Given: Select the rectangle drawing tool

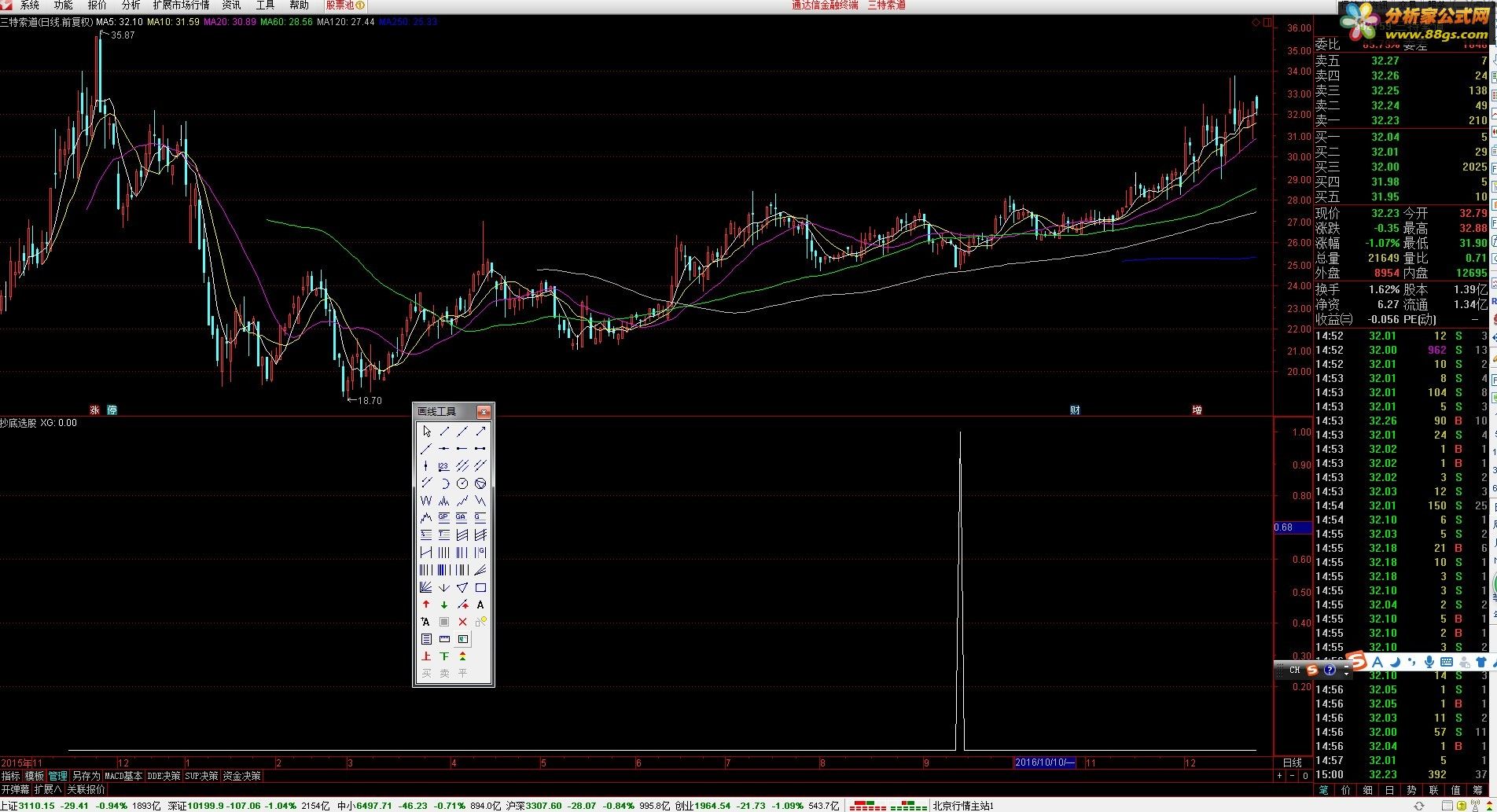Looking at the screenshot, I should pos(480,587).
